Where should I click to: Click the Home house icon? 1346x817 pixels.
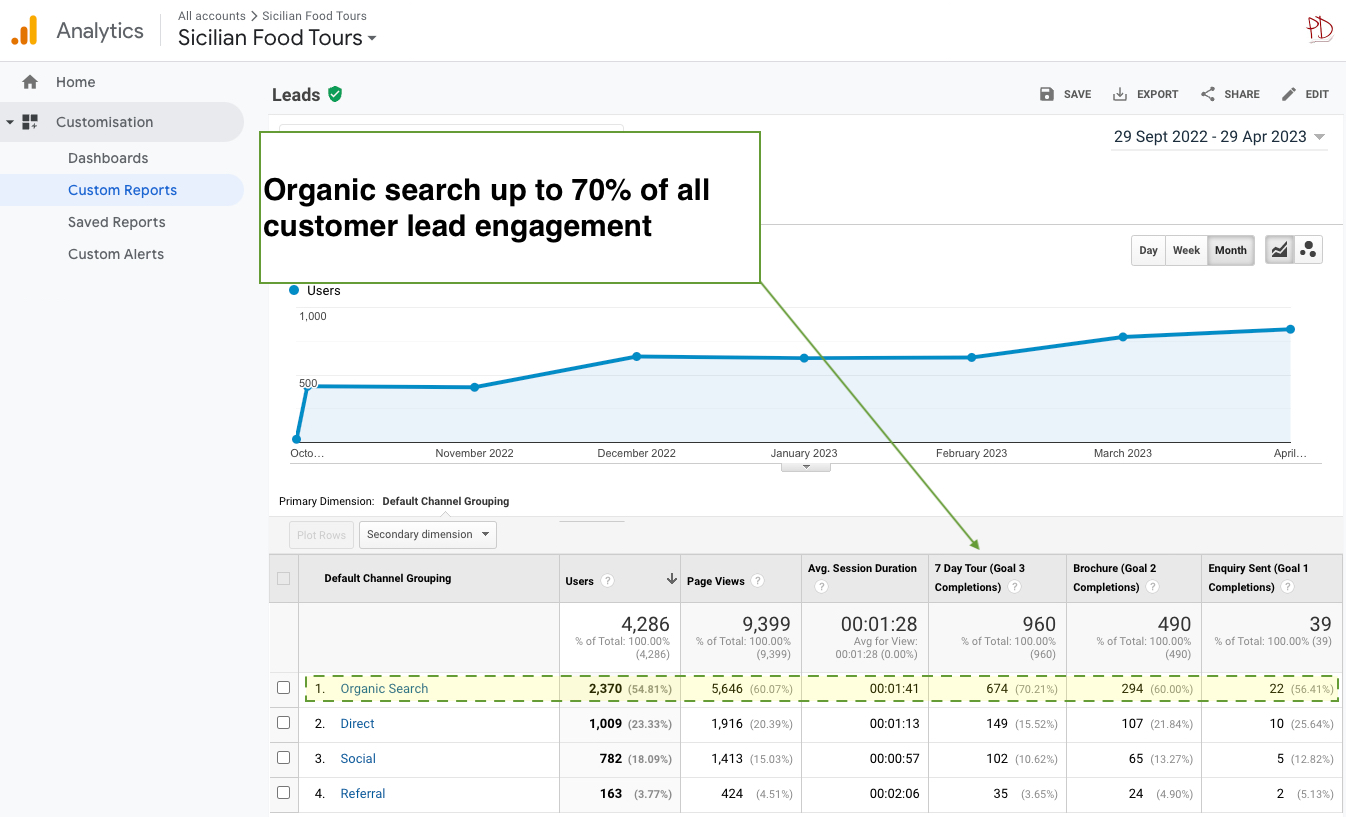click(30, 82)
